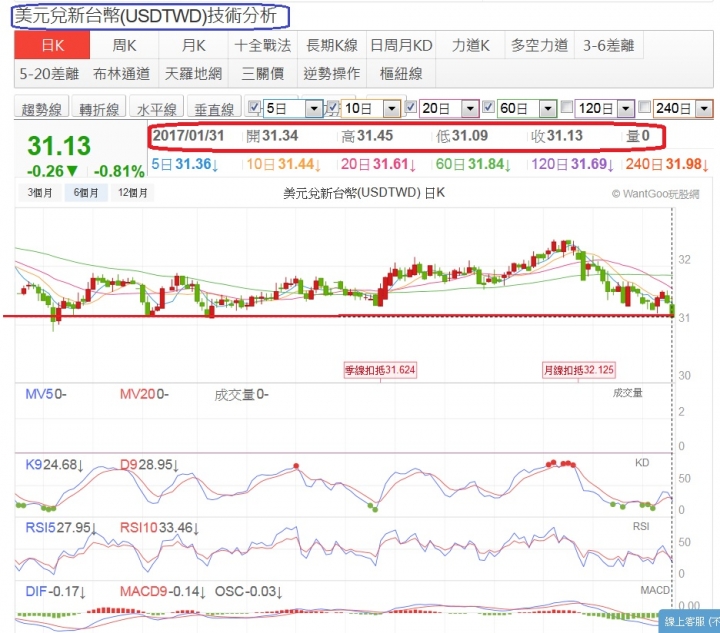
Task: Open the 5-20差離 tab
Action: click(49, 73)
